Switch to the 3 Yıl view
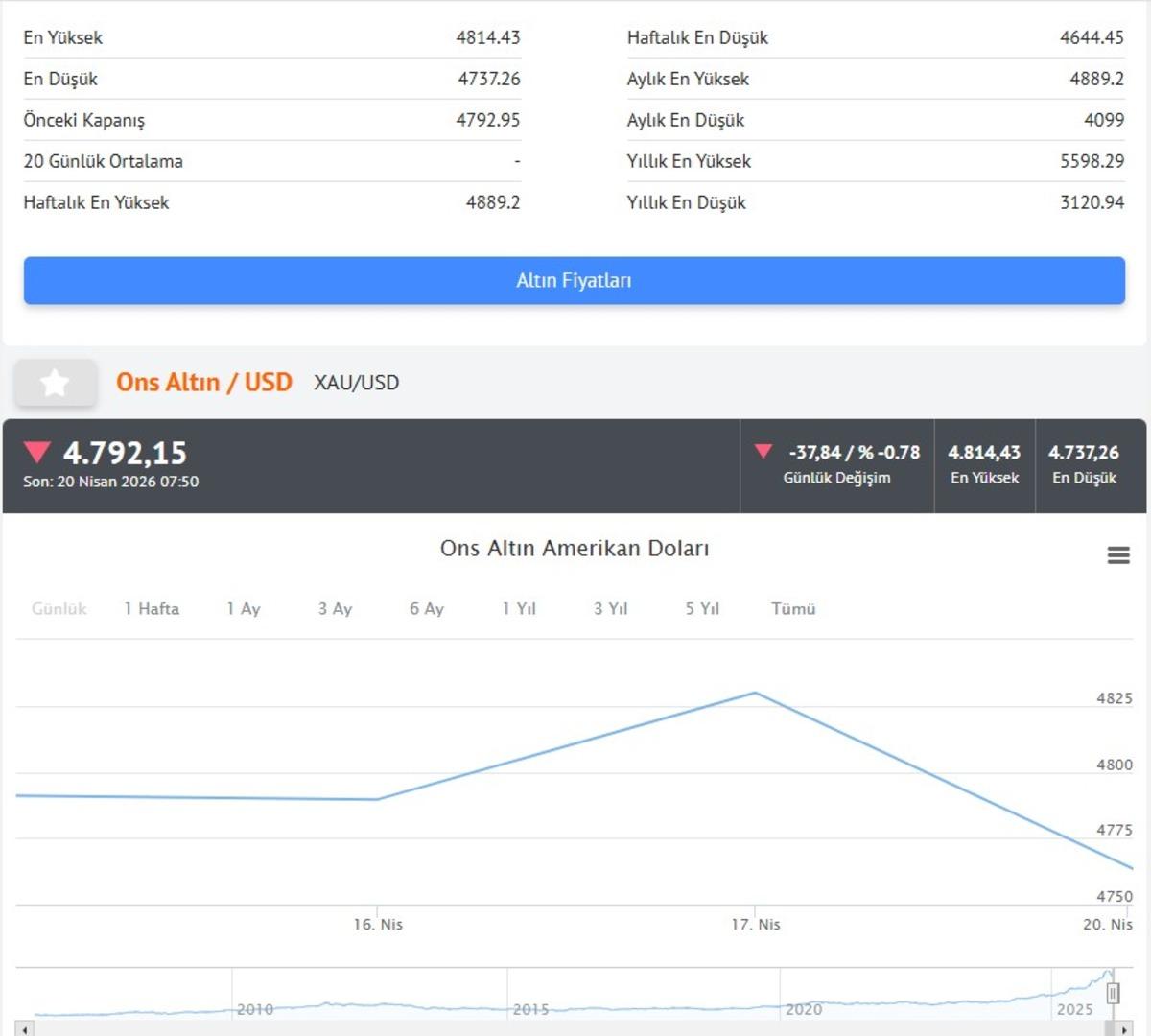Screen dimensions: 1151x1036 [x=610, y=609]
